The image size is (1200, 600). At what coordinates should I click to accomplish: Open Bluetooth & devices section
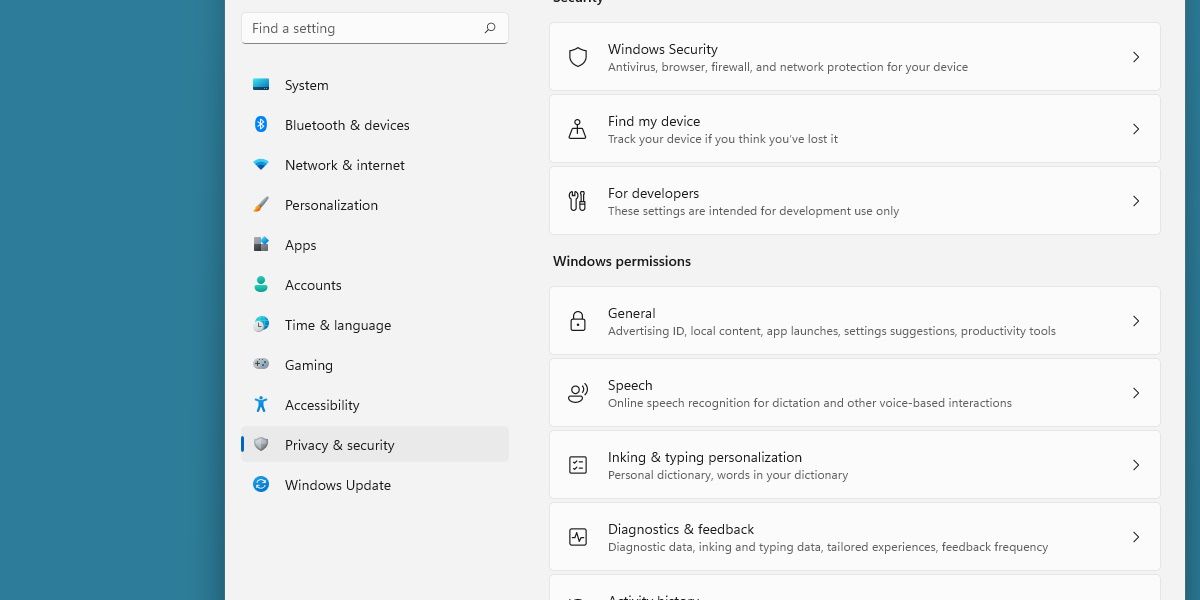pos(375,125)
